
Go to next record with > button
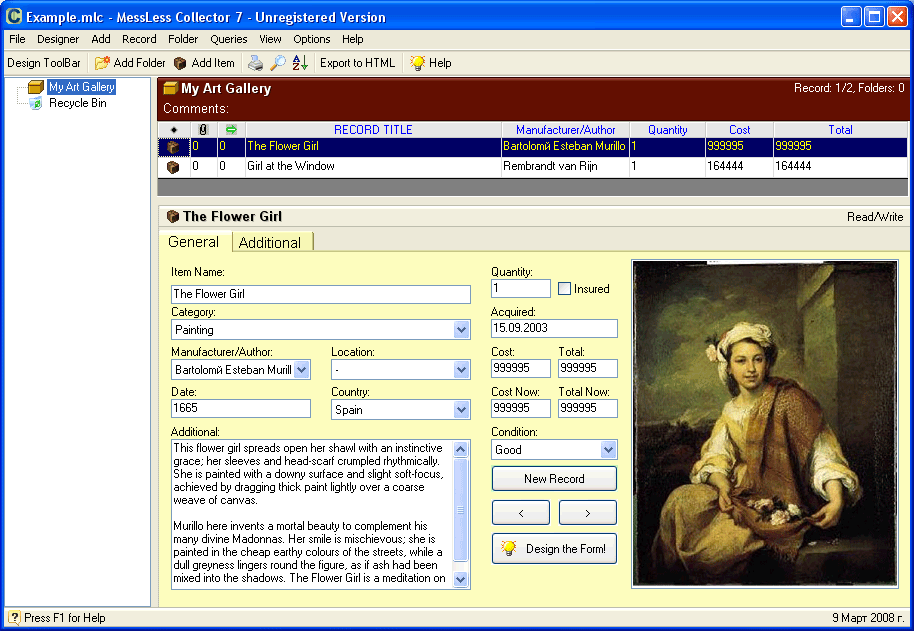click(588, 513)
